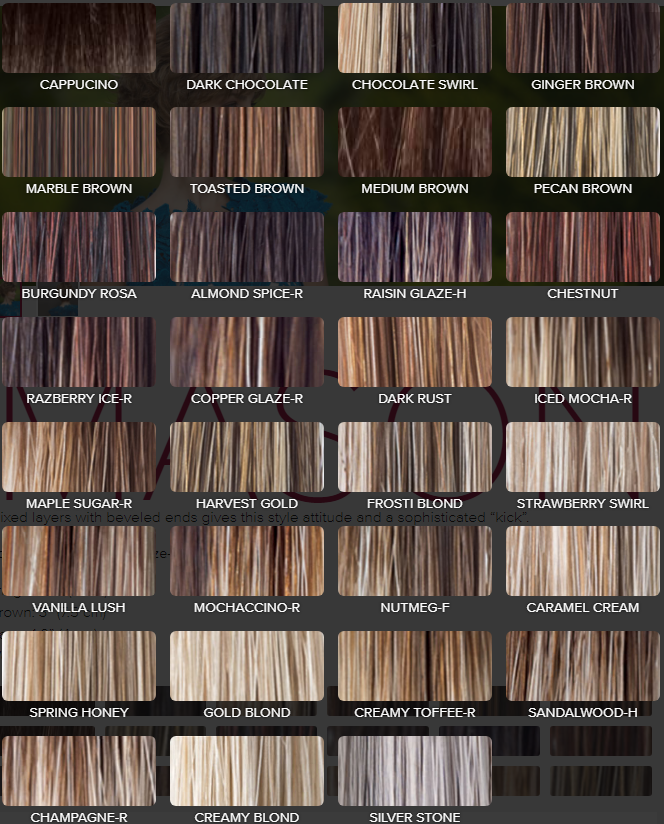This screenshot has width=664, height=824.
Task: Click the GOLD BLOND label text
Action: tap(247, 713)
